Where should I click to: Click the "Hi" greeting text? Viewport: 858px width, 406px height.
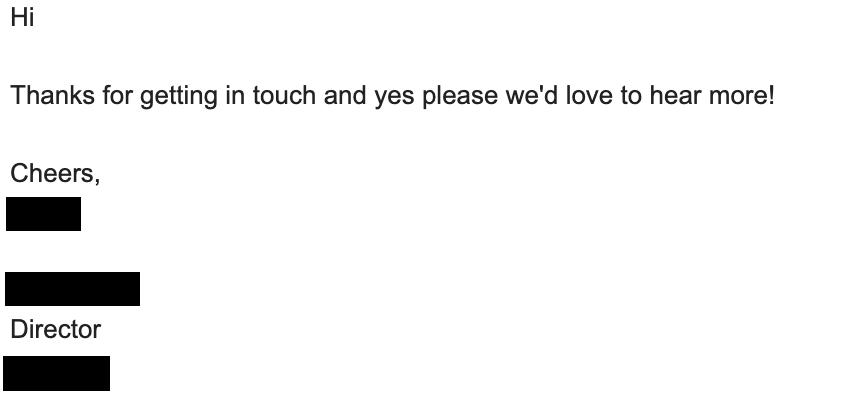click(x=22, y=17)
